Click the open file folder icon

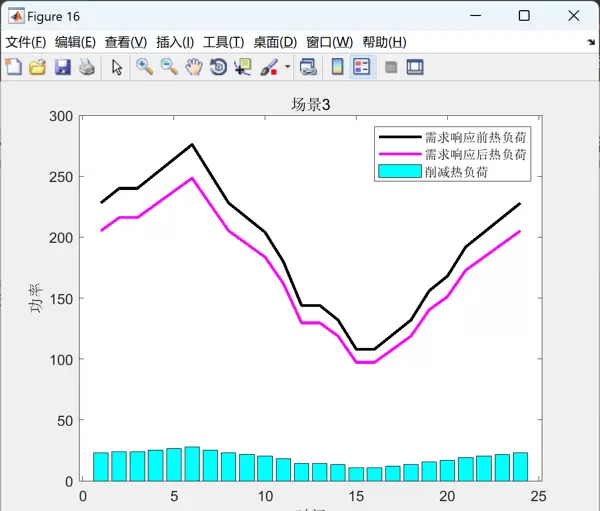tap(38, 67)
